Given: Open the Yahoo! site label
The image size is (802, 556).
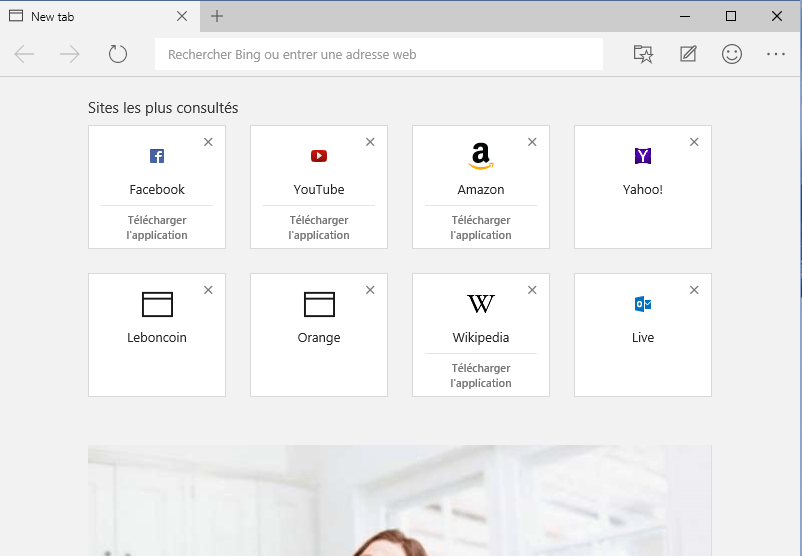Looking at the screenshot, I should 642,189.
